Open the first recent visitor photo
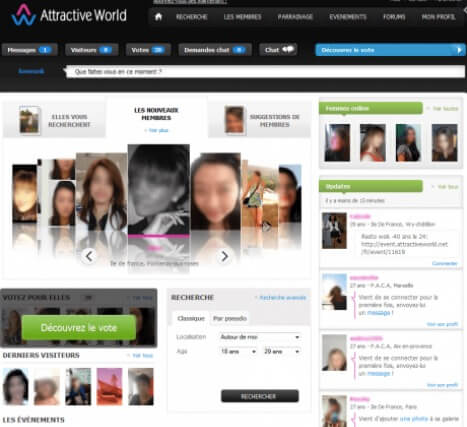This screenshot has width=467, height=427. click(x=16, y=387)
